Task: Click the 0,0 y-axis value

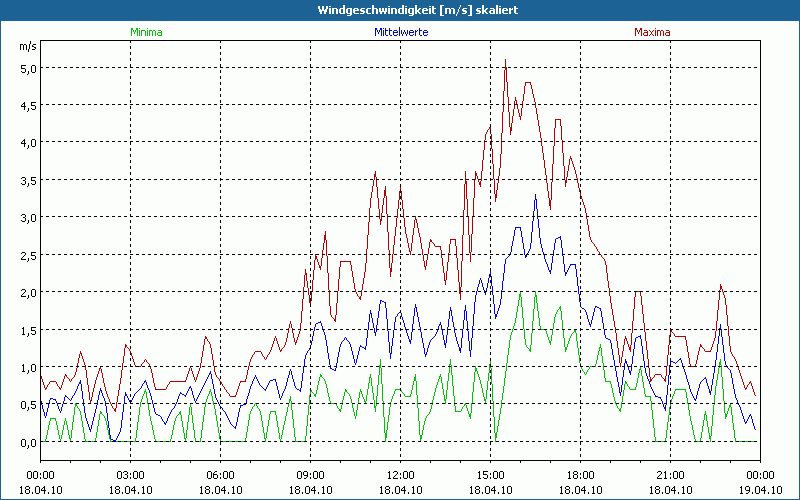Action: tap(28, 443)
